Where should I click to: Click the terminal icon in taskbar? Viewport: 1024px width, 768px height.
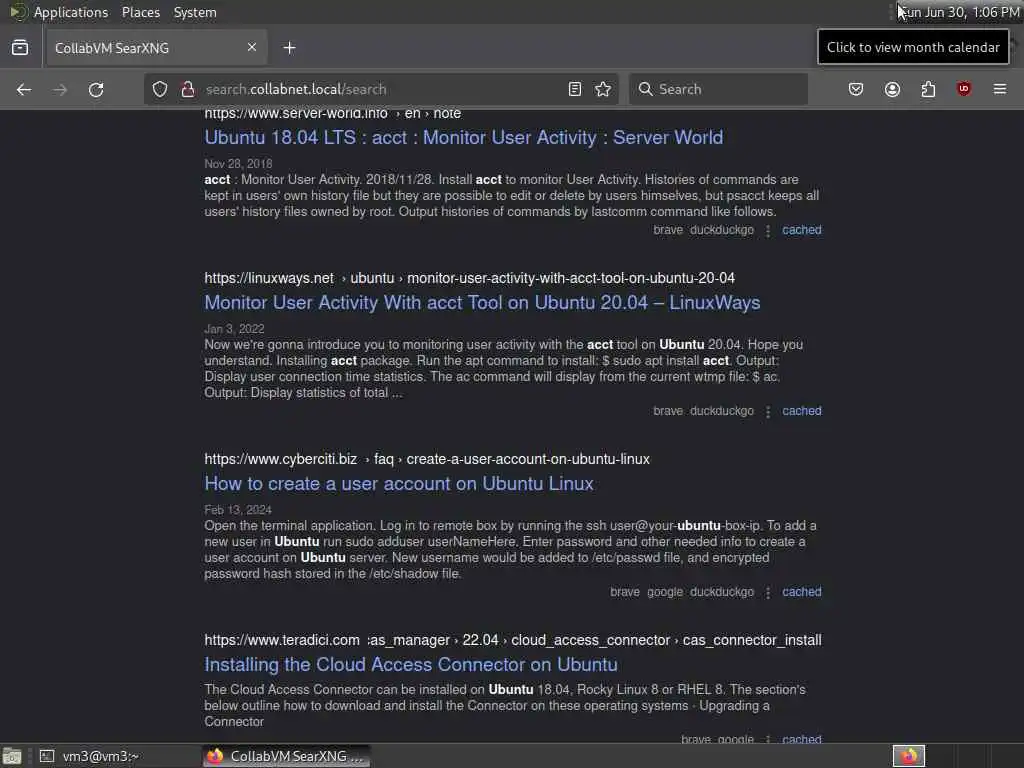click(x=47, y=756)
